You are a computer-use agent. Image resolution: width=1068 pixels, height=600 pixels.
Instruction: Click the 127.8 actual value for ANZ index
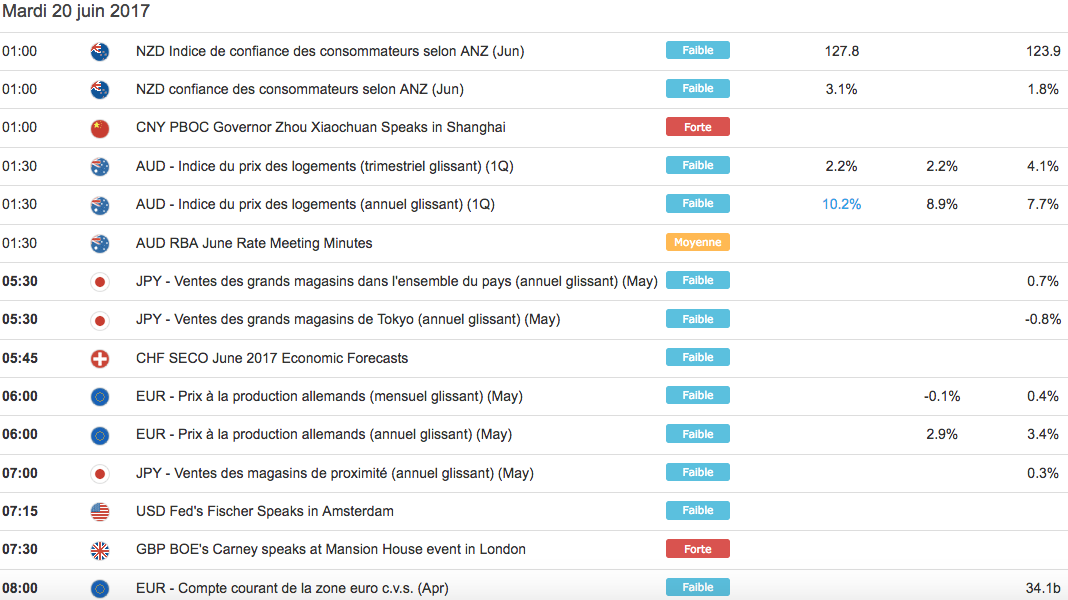point(841,51)
